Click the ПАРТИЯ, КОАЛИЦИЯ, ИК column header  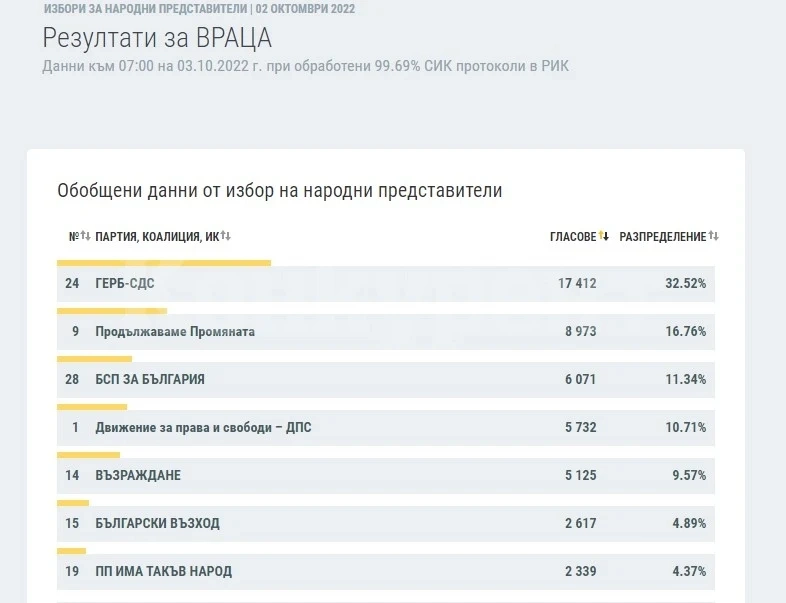tap(157, 237)
